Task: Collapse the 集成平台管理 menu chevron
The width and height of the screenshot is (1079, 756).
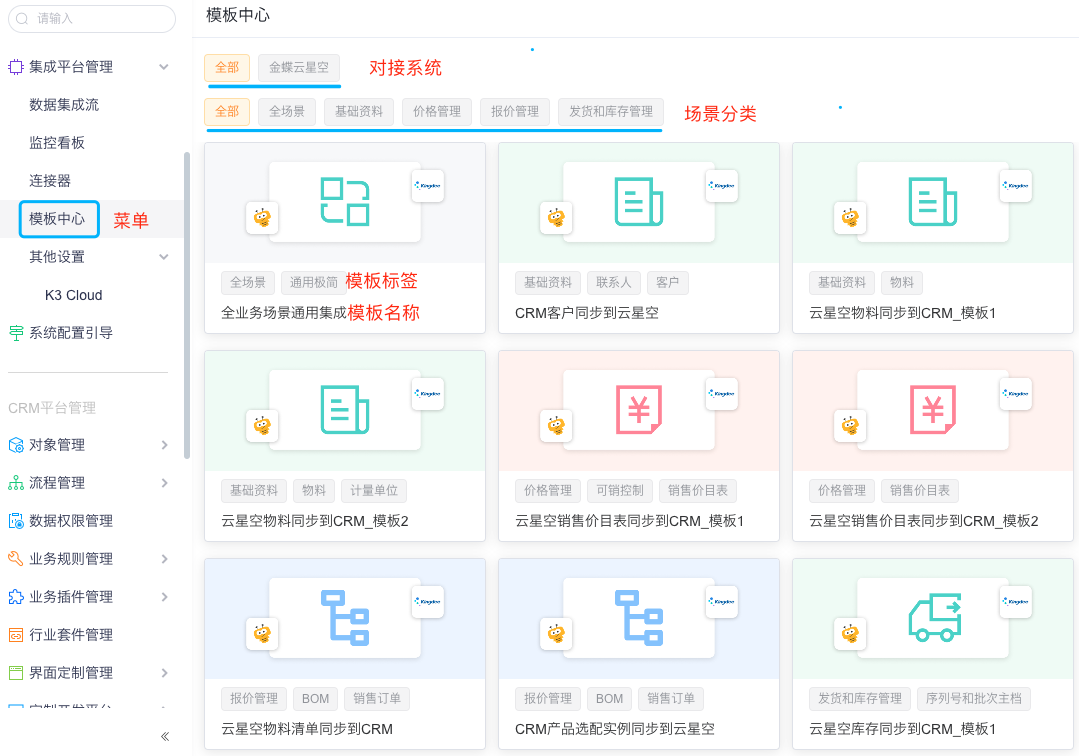Action: click(x=164, y=67)
